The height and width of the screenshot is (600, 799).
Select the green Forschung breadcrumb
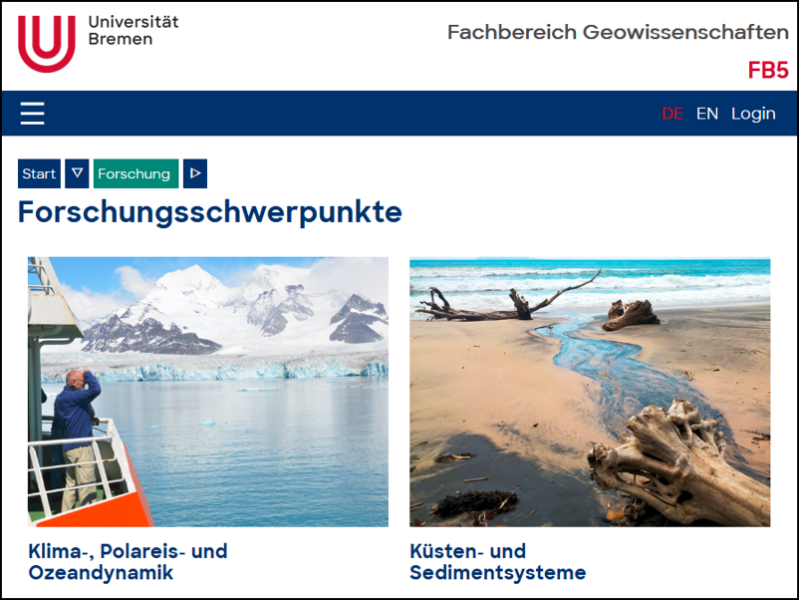pyautogui.click(x=136, y=173)
